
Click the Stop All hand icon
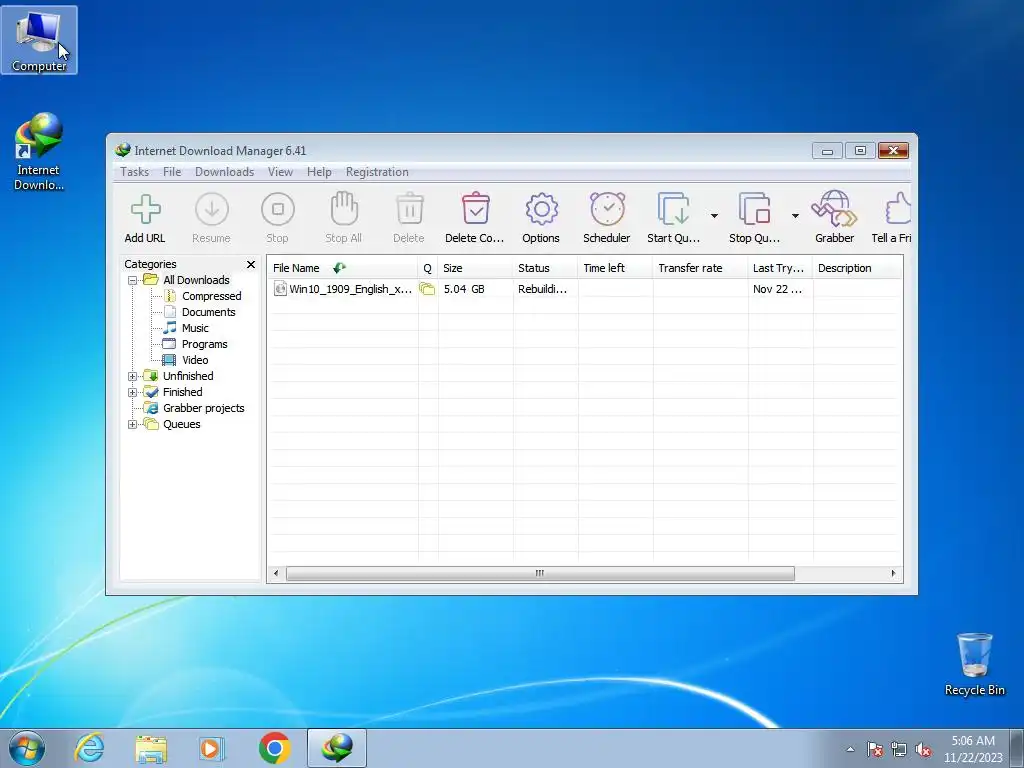pos(344,209)
